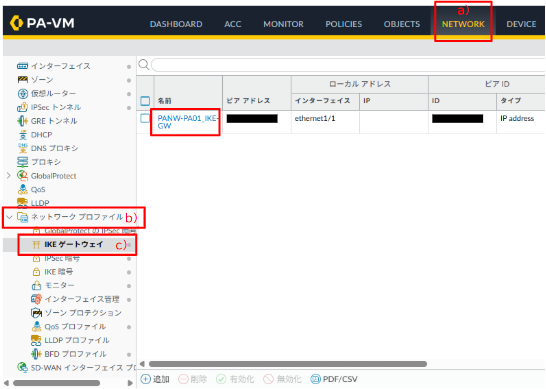
Task: Expand the GlobalProtect tree node
Action: pos(9,176)
